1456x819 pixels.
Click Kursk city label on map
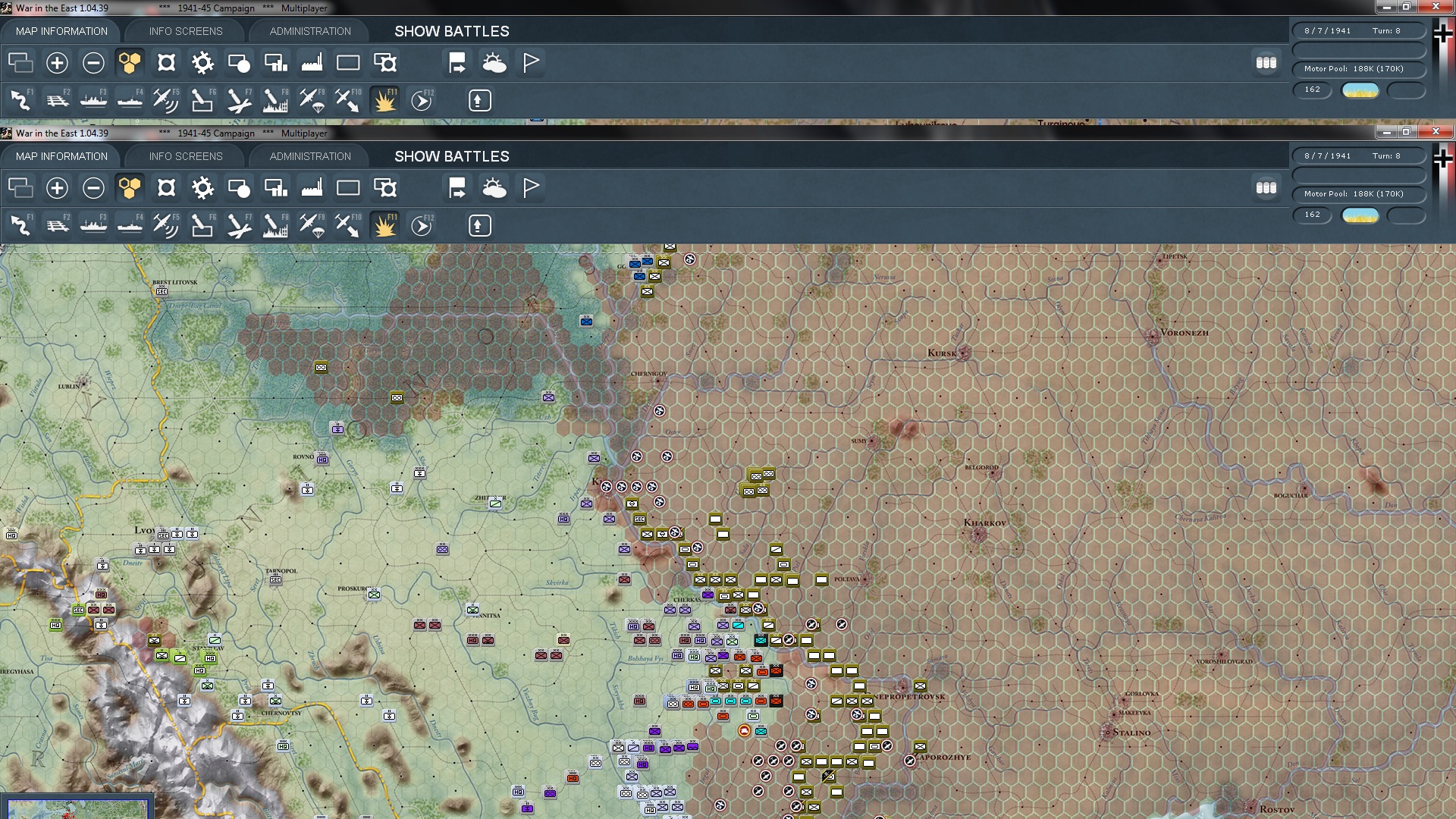(x=942, y=353)
